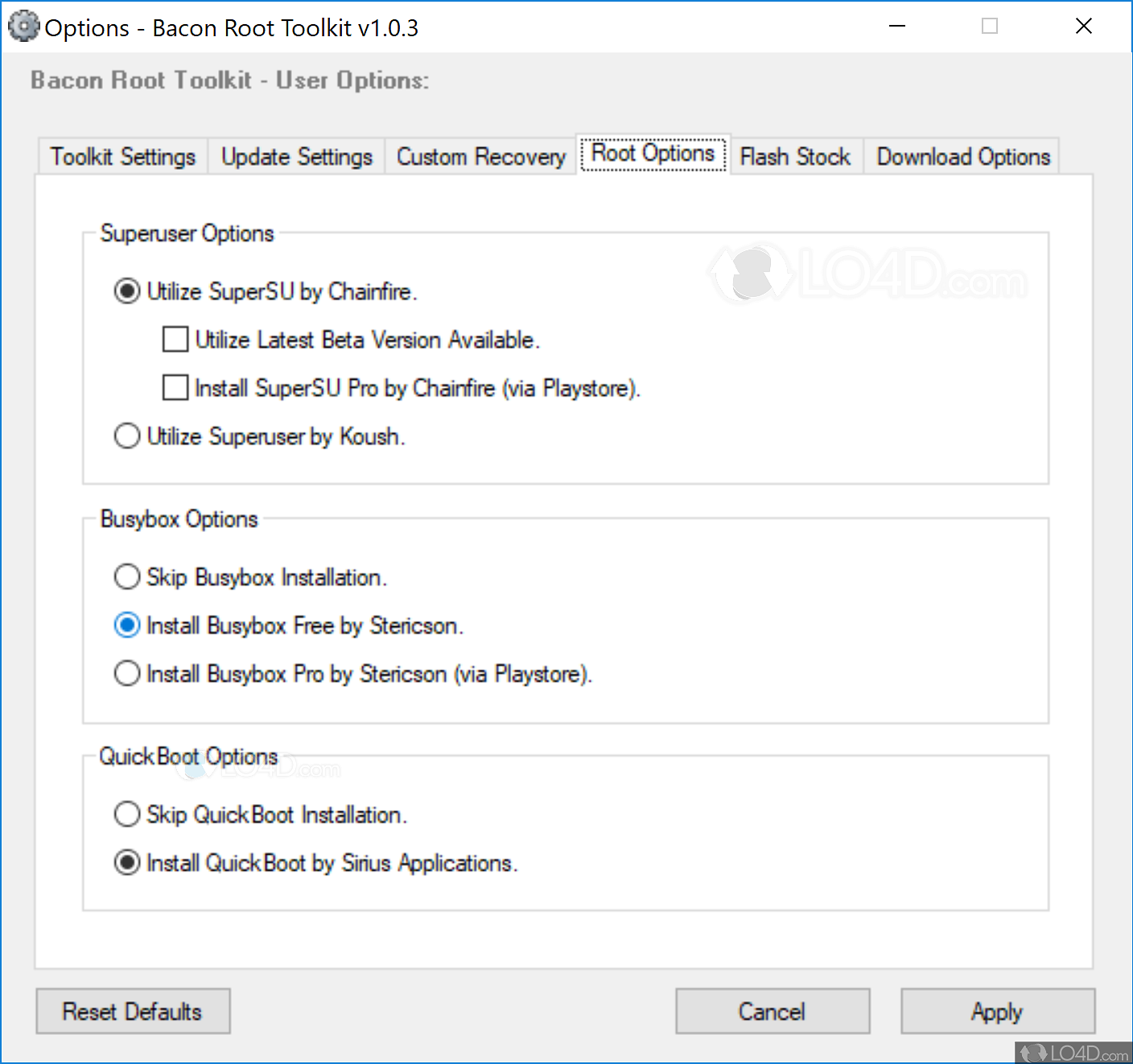The height and width of the screenshot is (1064, 1133).
Task: Click the gear icon in the title bar
Action: coord(23,26)
